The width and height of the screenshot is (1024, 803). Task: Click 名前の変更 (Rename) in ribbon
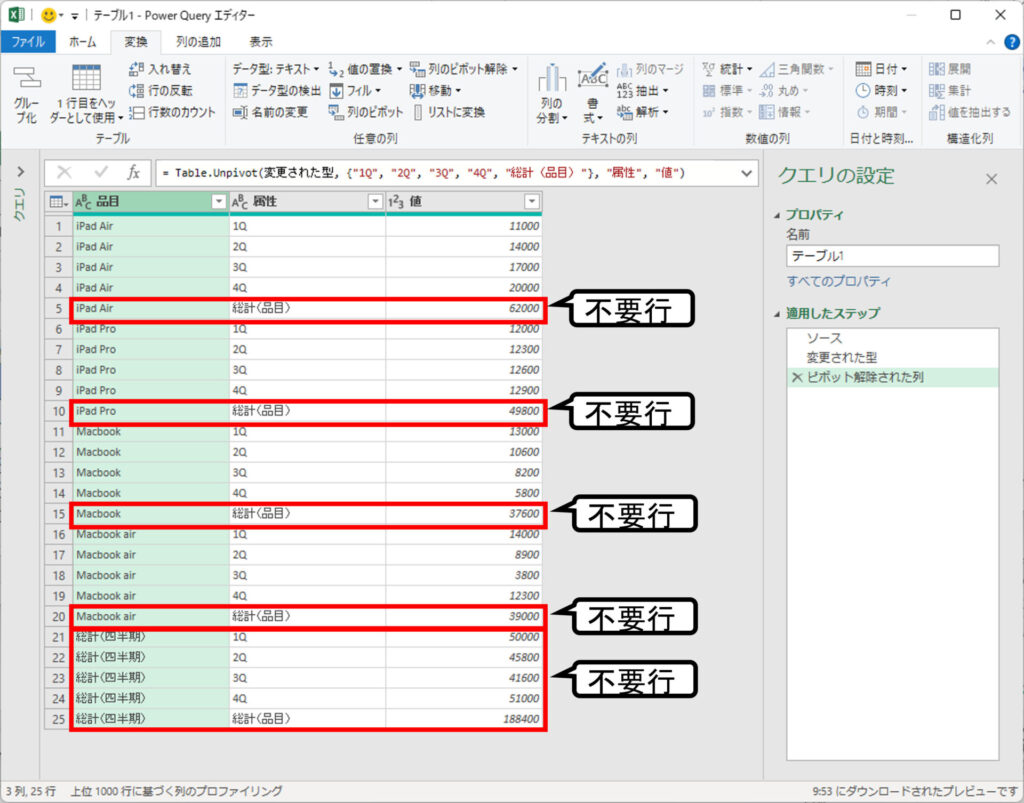pos(270,112)
